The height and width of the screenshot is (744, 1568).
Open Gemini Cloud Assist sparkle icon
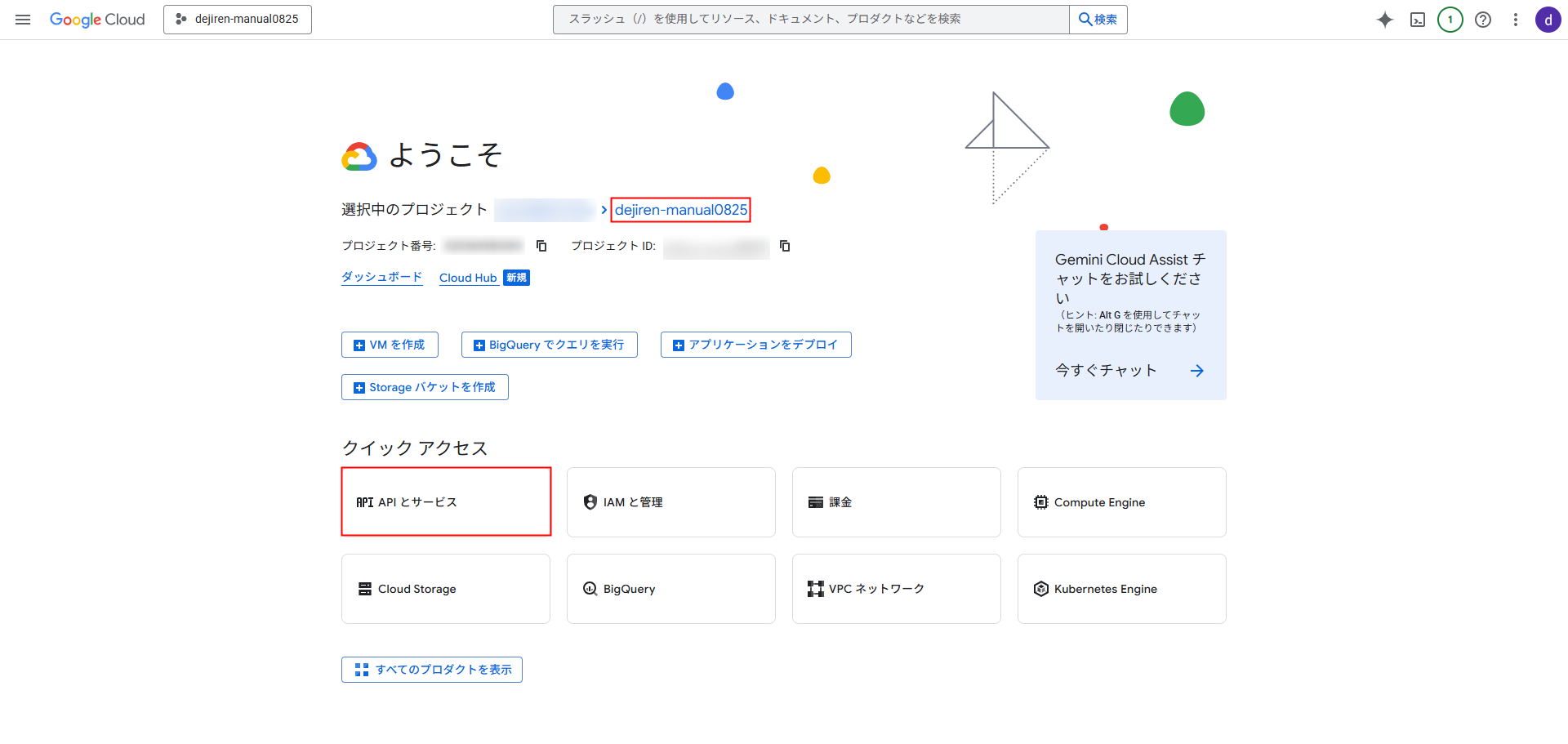1385,20
